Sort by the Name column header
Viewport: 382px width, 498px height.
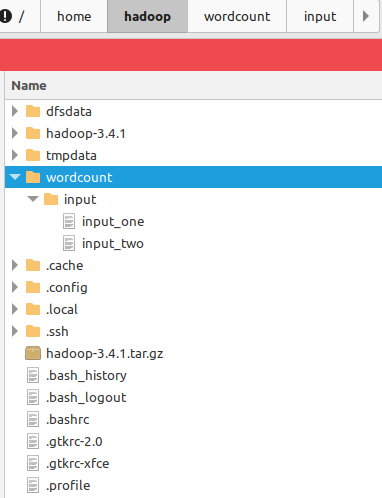point(193,86)
